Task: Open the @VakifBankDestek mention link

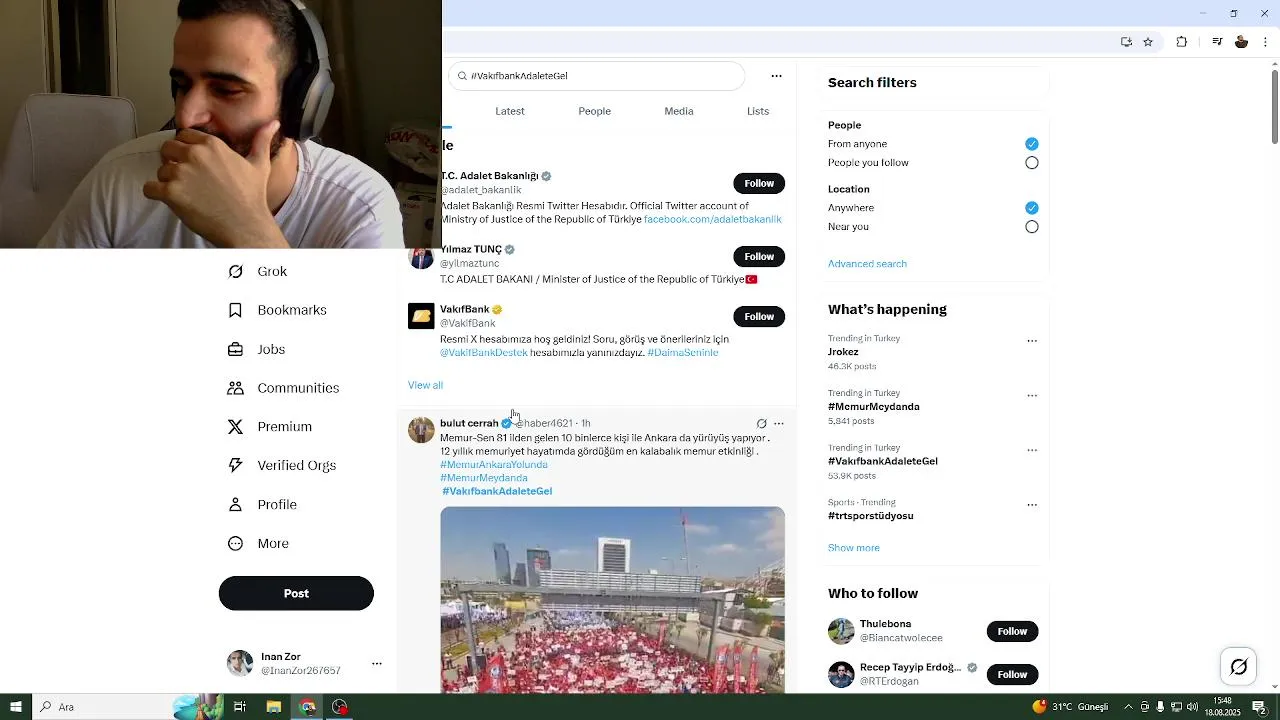Action: click(x=484, y=353)
